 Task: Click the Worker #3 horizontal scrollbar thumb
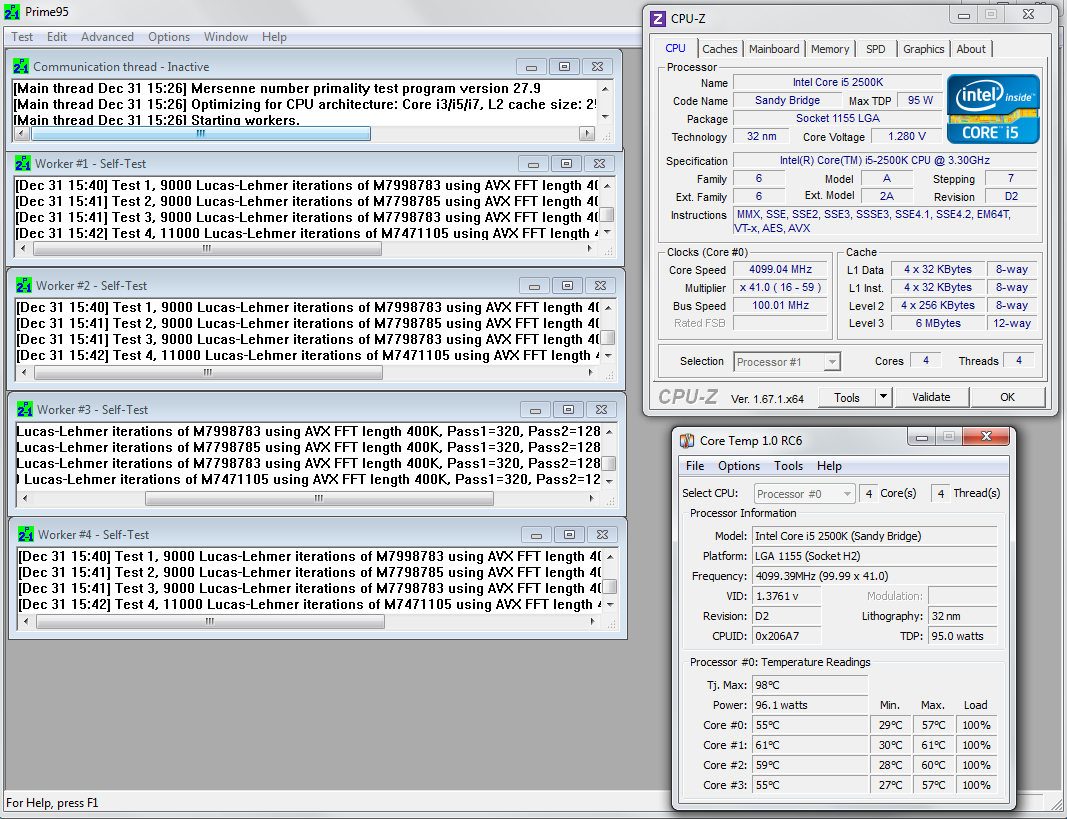coord(319,499)
